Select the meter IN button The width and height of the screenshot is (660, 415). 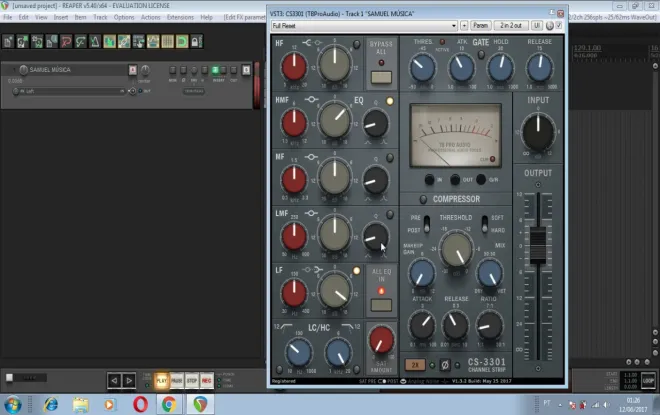[x=429, y=180]
